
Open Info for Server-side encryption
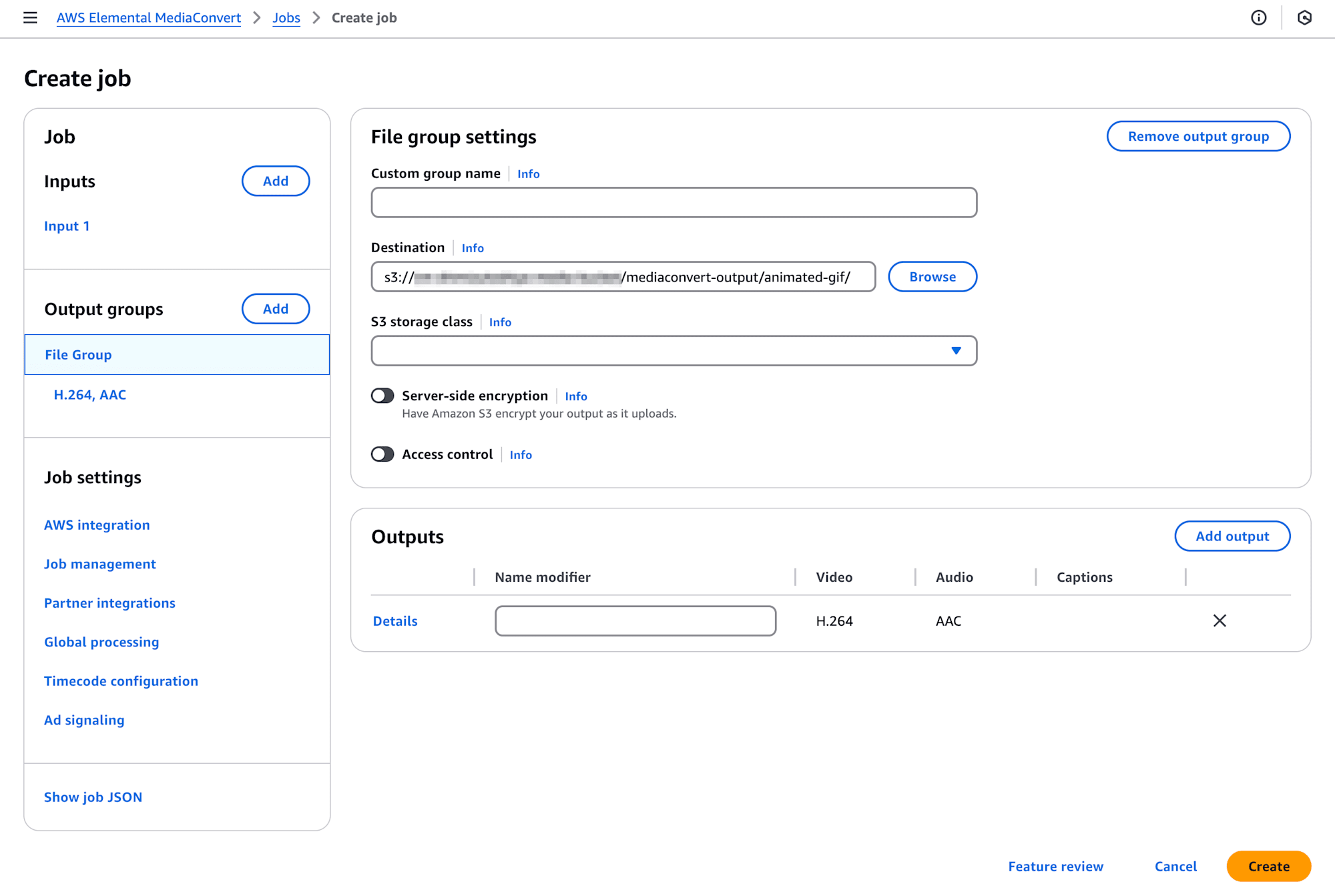pos(576,396)
